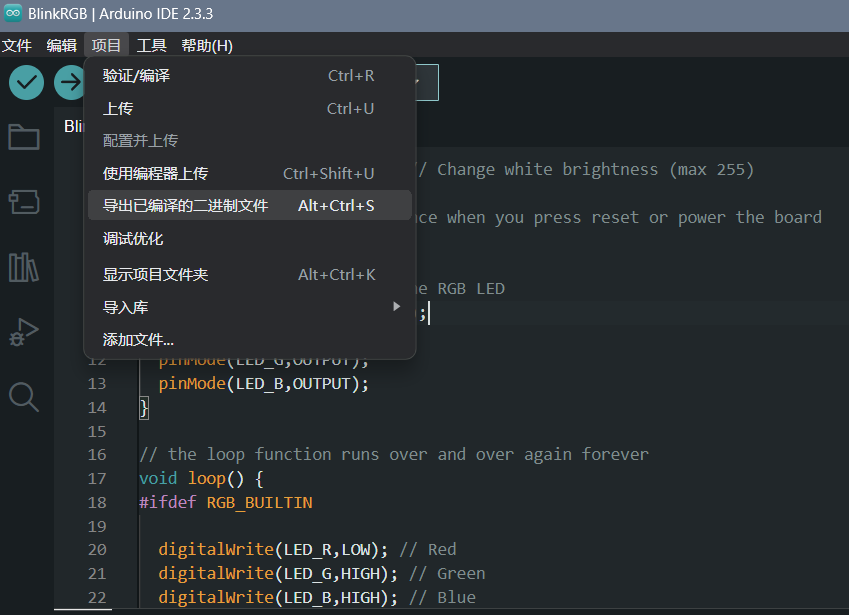This screenshot has height=615, width=849.
Task: Click the #ifdef RGB_BUILTIN line
Action: pos(226,502)
